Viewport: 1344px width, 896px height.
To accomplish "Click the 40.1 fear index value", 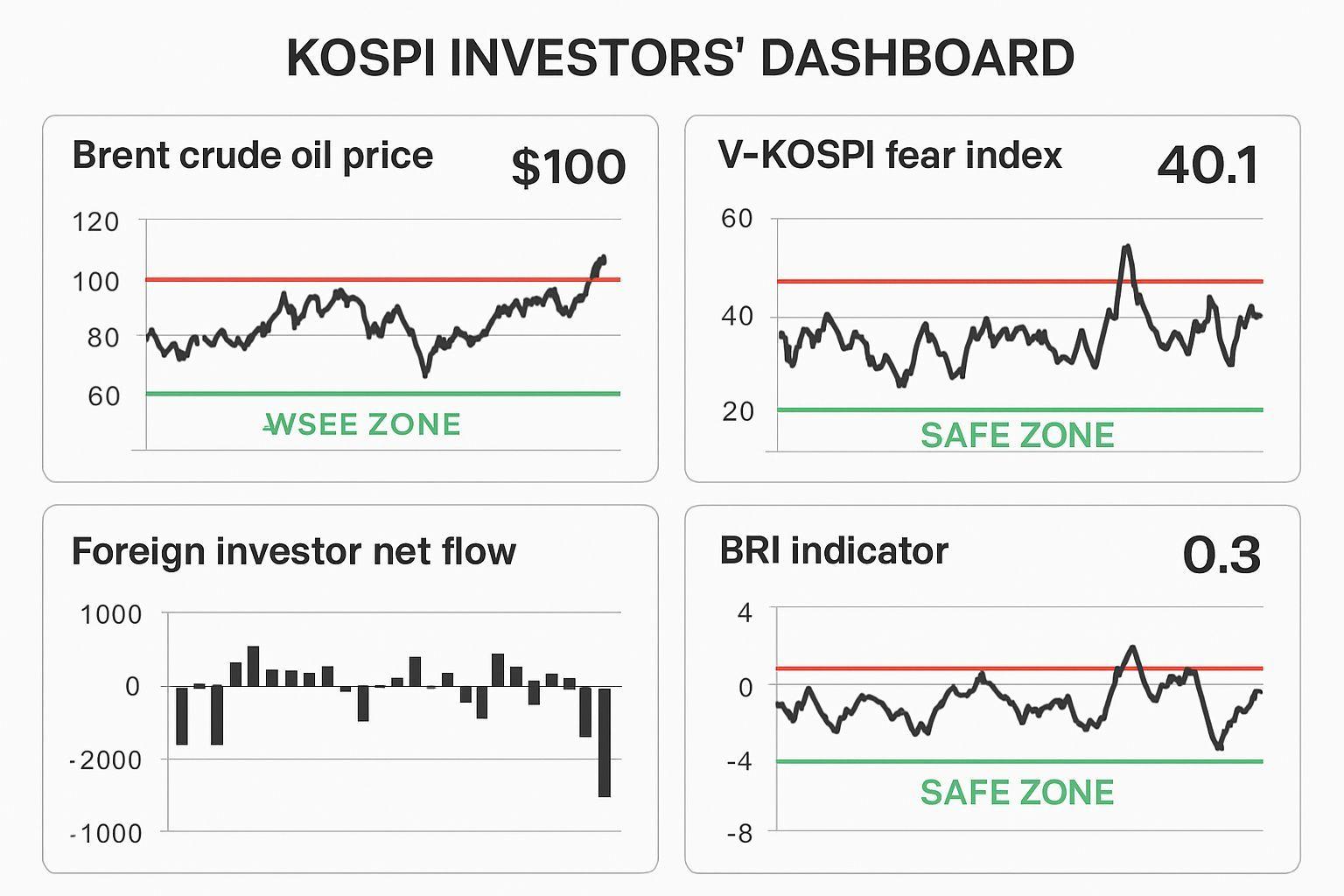I will [x=1208, y=165].
